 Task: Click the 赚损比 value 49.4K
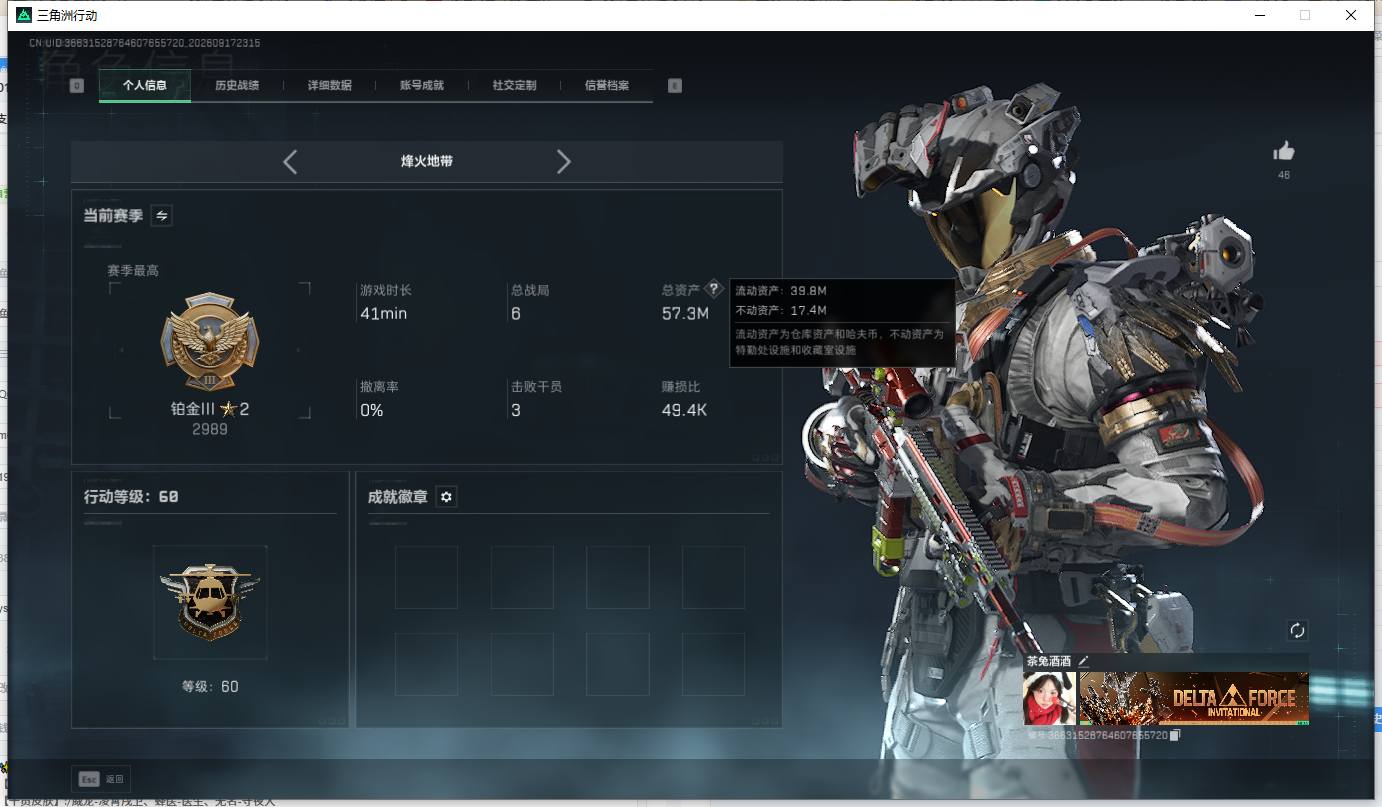[685, 410]
